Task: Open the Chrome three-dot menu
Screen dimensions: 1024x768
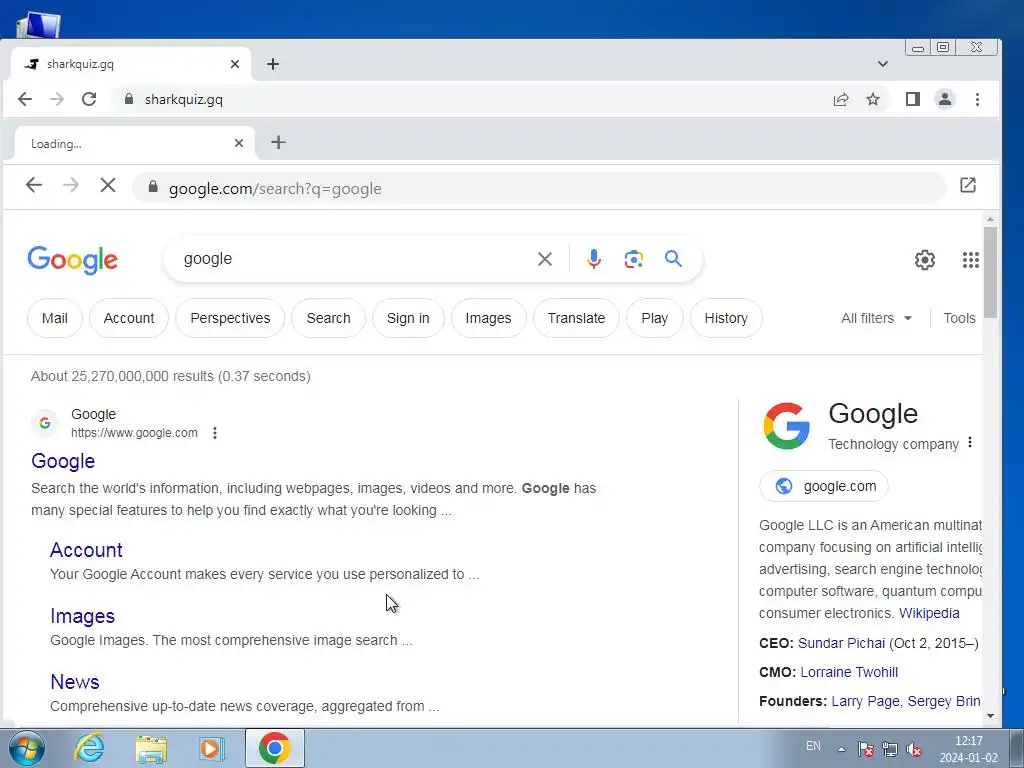Action: (978, 99)
